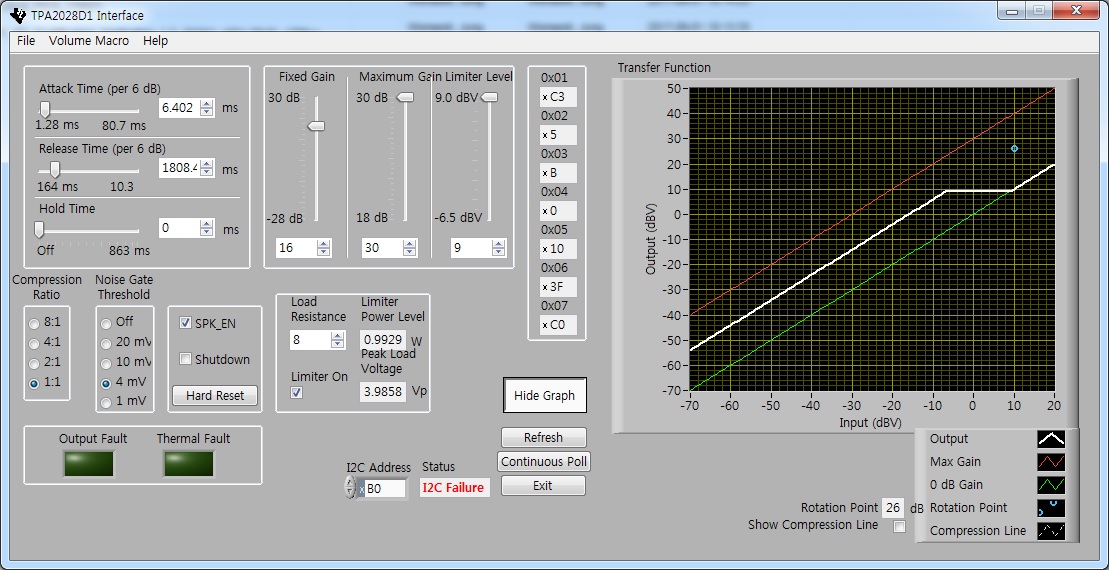Click the Release Time ms input field
This screenshot has height=570, width=1109.
point(180,168)
